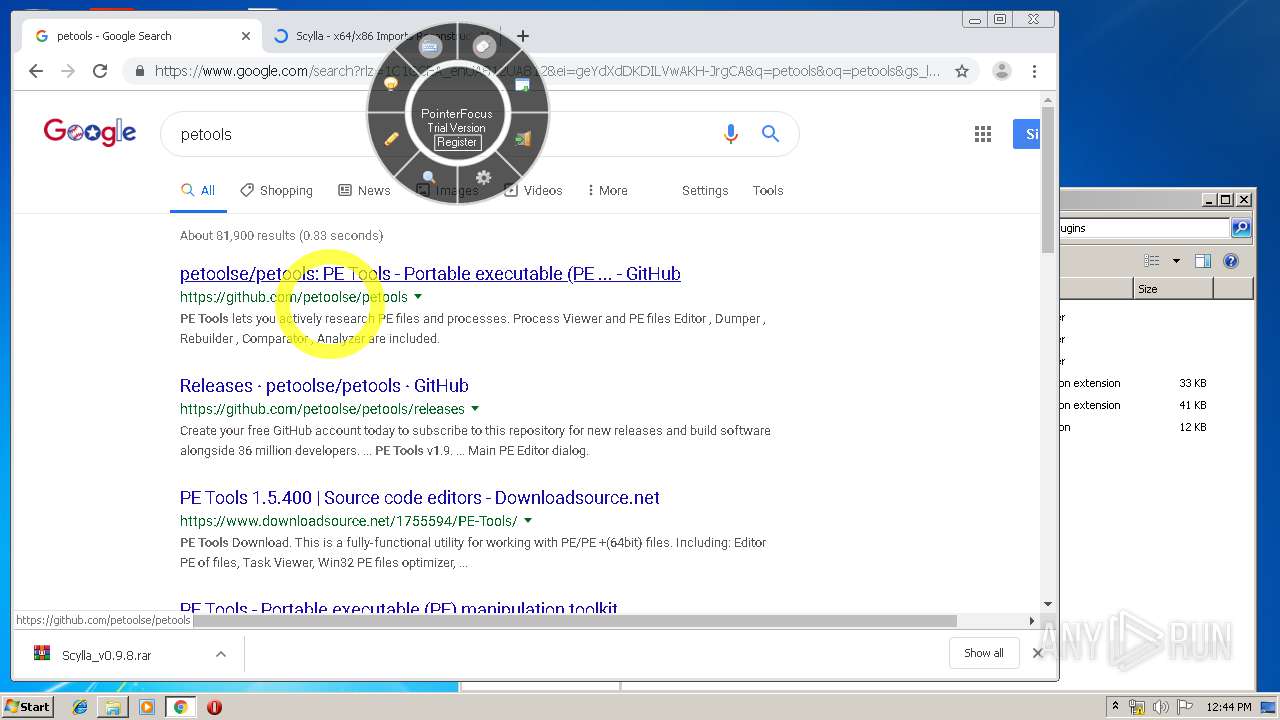Screen dimensions: 1280x720
Task: Switch to the Scylla x64/x86 tab
Action: [380, 36]
